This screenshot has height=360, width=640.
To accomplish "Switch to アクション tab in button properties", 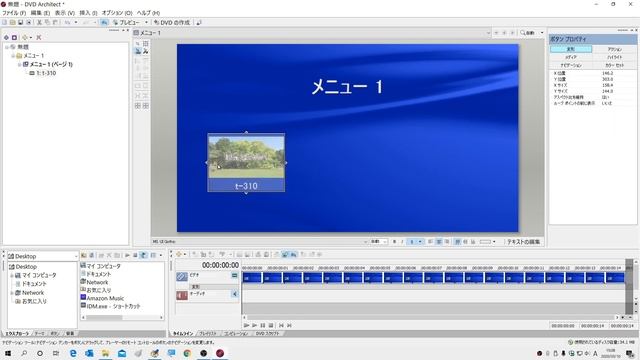I will point(614,49).
